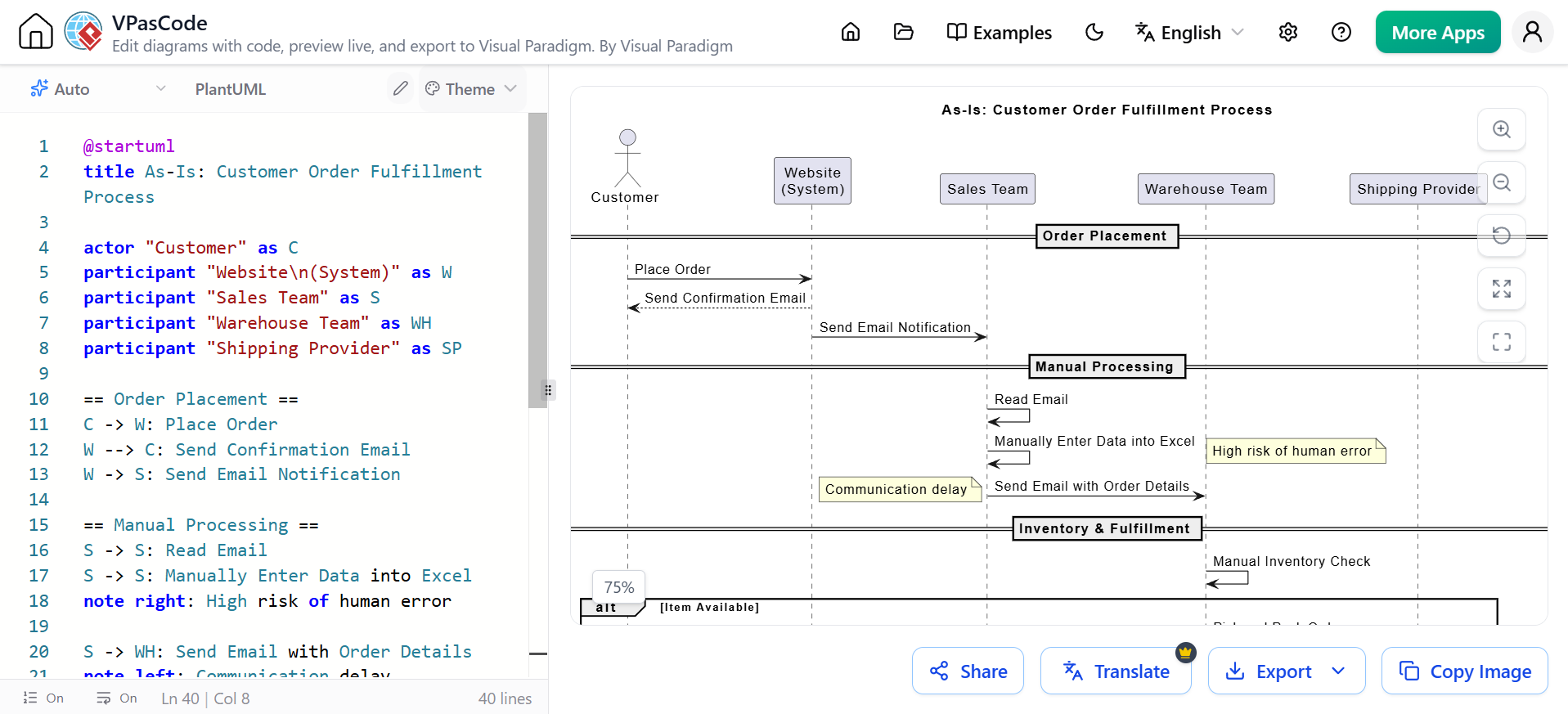Screen dimensions: 1568x714
Task: Click the PlantUML language label
Action: pos(231,89)
